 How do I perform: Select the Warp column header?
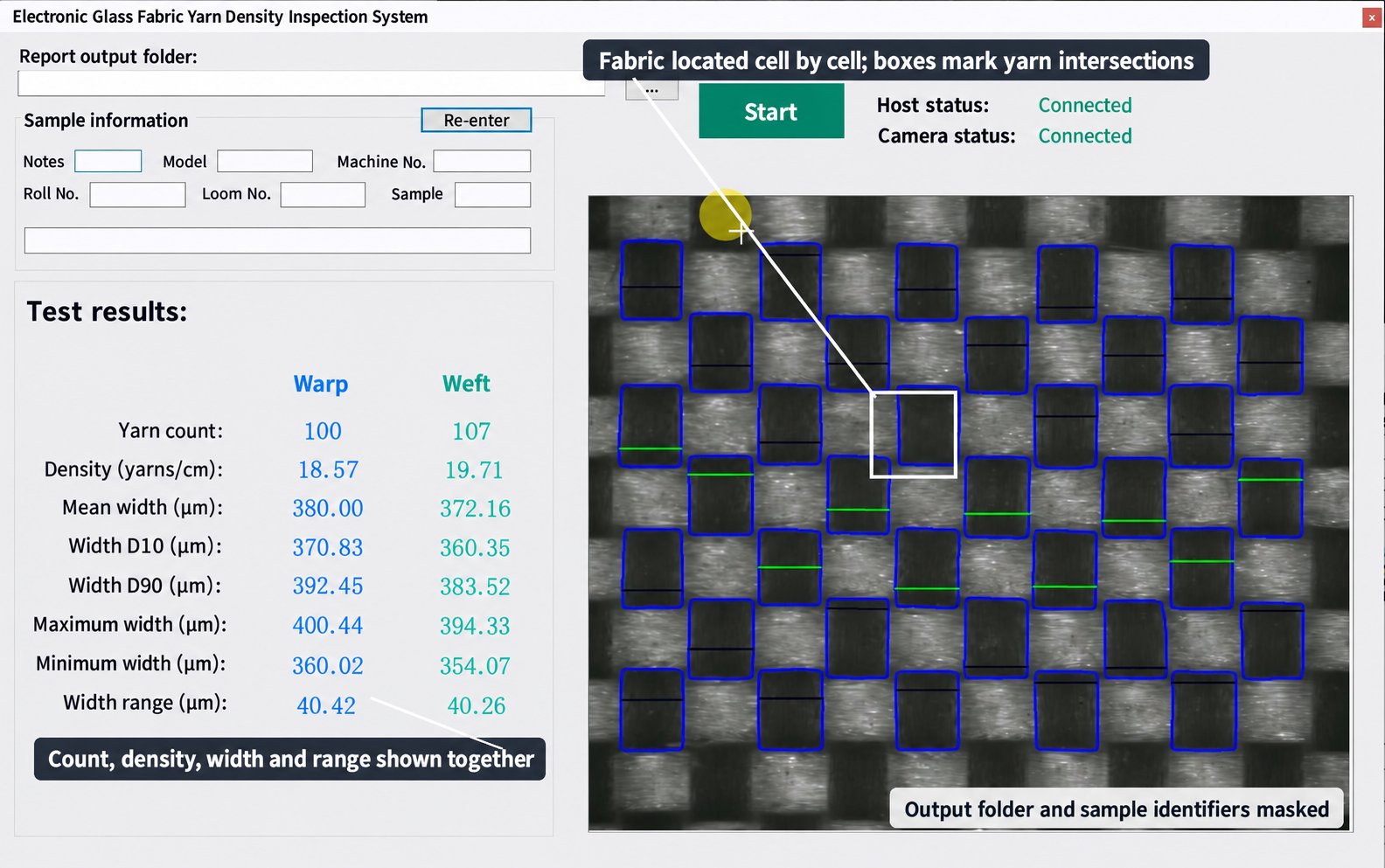click(321, 384)
